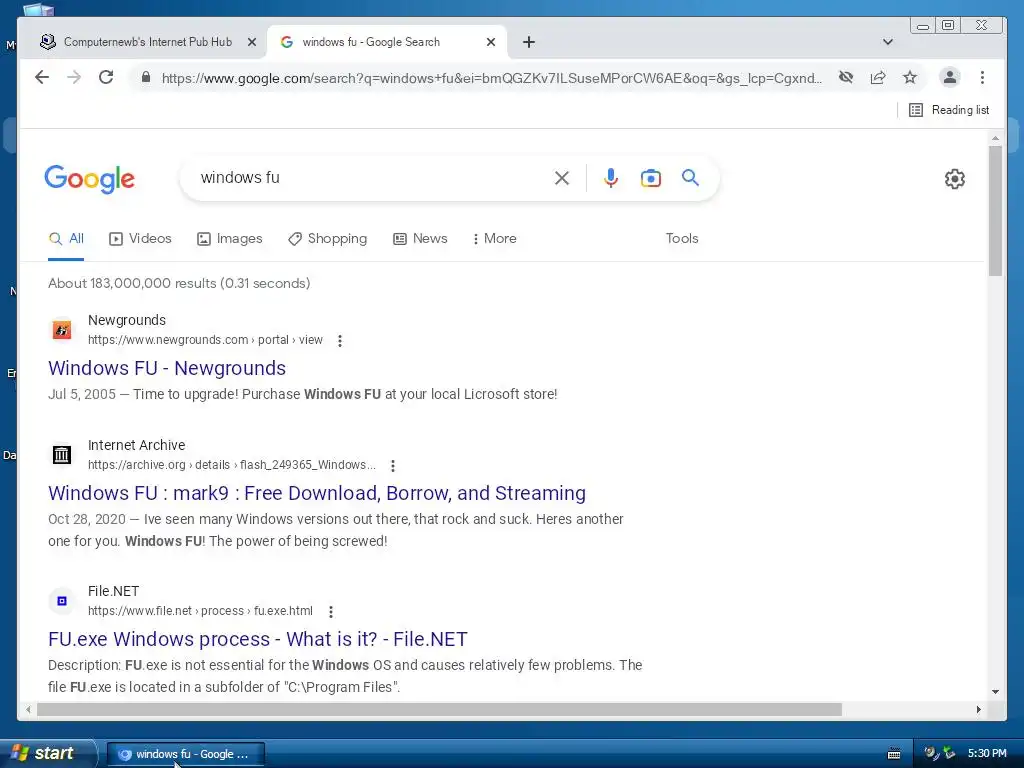Submit search with the magnifier icon
This screenshot has height=768, width=1024.
[x=690, y=178]
